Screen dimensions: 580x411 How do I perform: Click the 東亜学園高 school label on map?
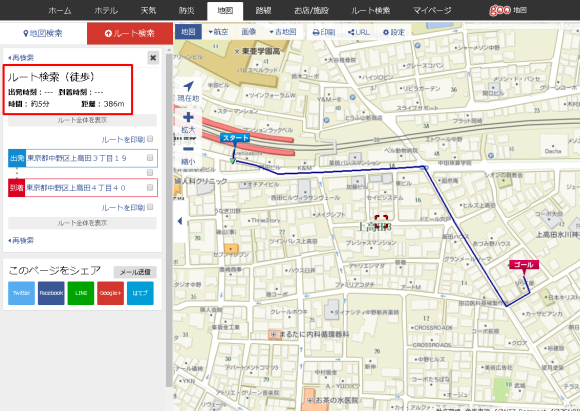[261, 51]
